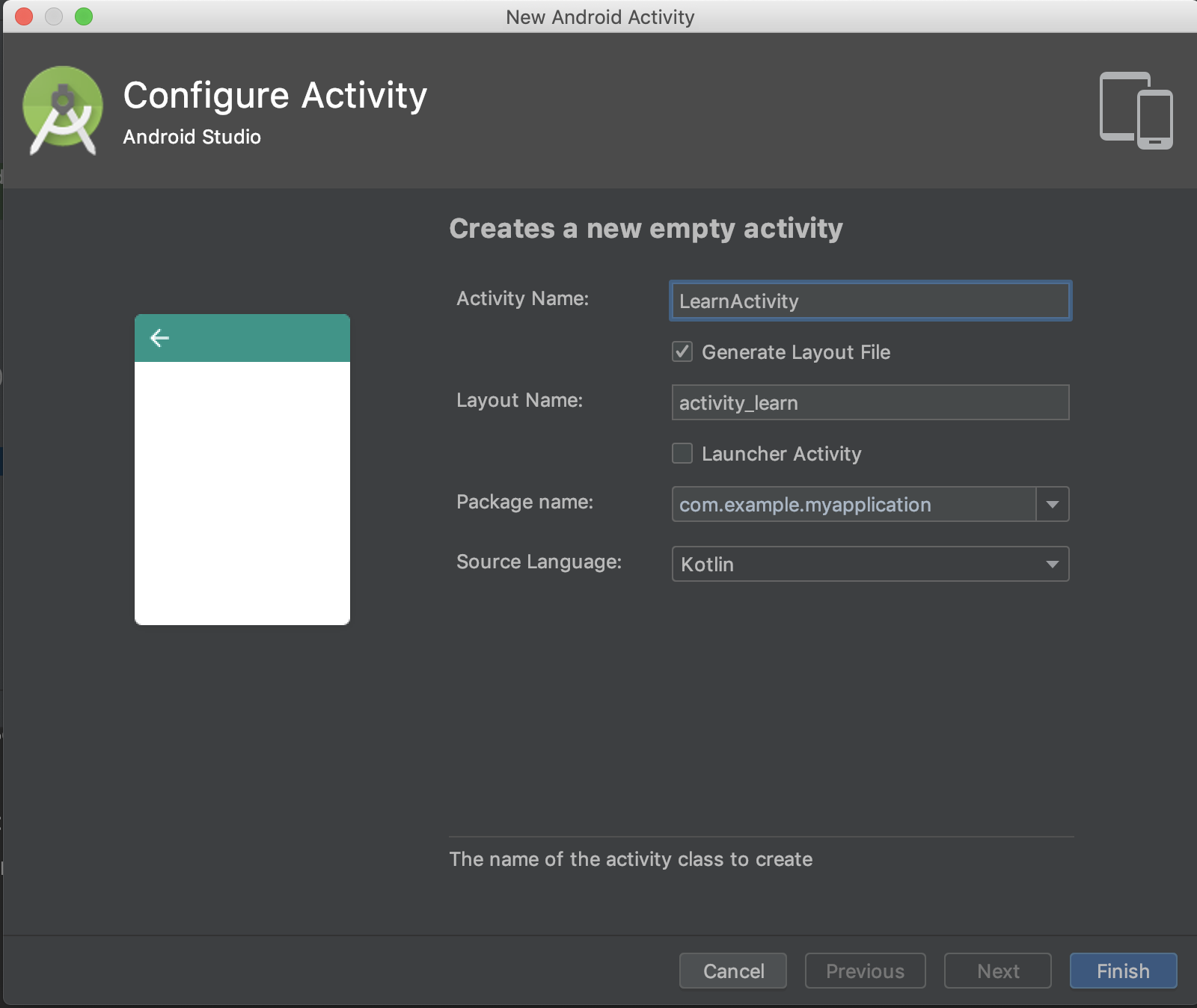The height and width of the screenshot is (1008, 1197).
Task: Close the New Android Activity window
Action: pyautogui.click(x=24, y=16)
